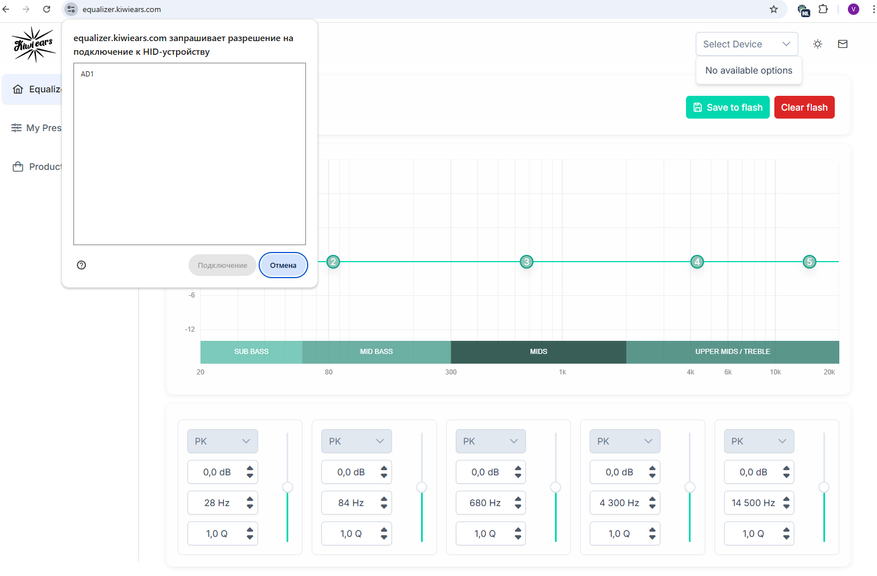The height and width of the screenshot is (576, 877).
Task: Click the 4 300 Hz frequency field
Action: click(x=625, y=503)
